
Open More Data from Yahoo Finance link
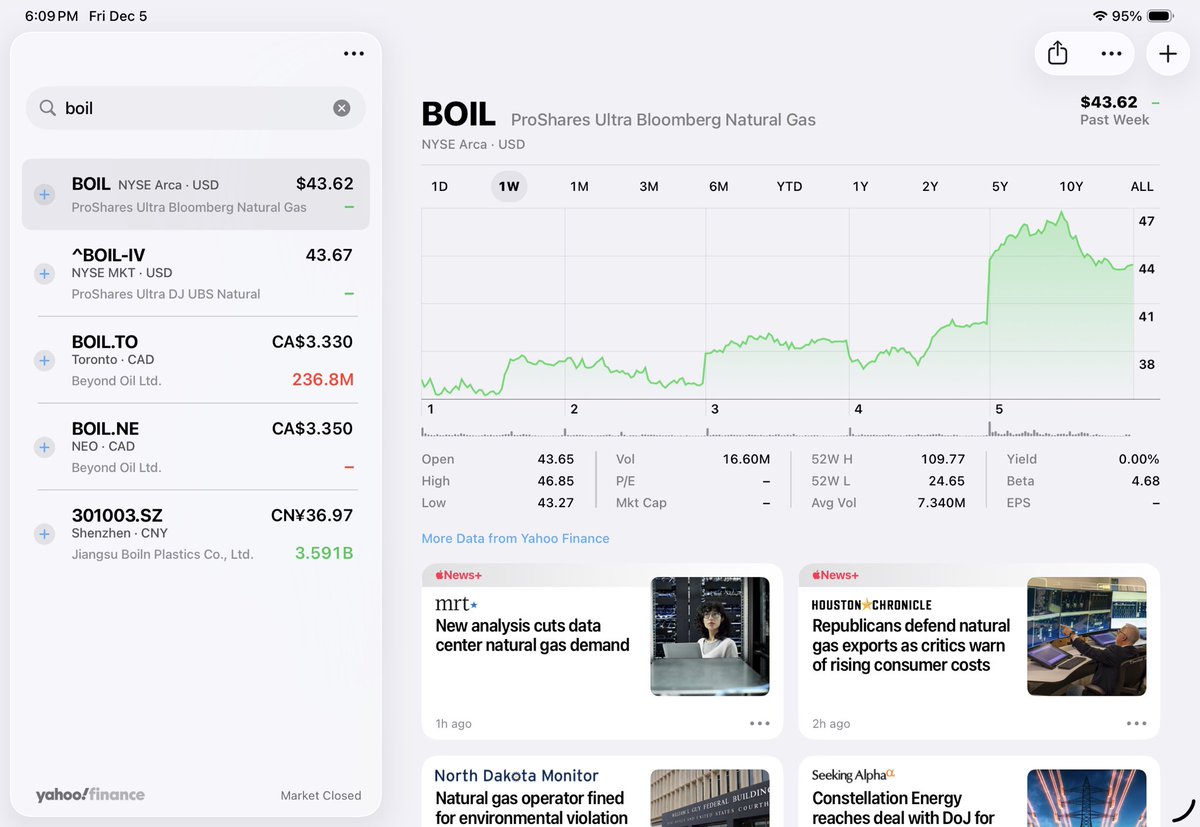click(515, 538)
